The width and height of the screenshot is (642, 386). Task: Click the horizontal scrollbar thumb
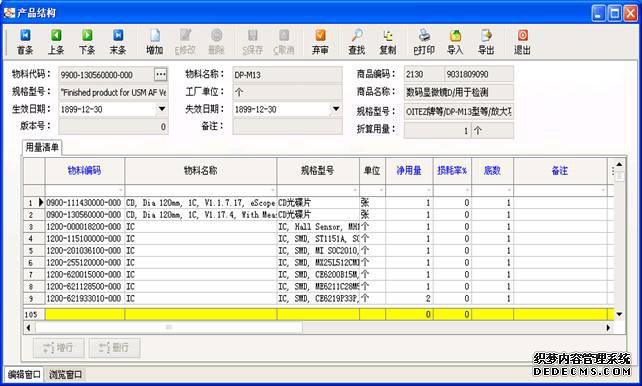point(169,327)
